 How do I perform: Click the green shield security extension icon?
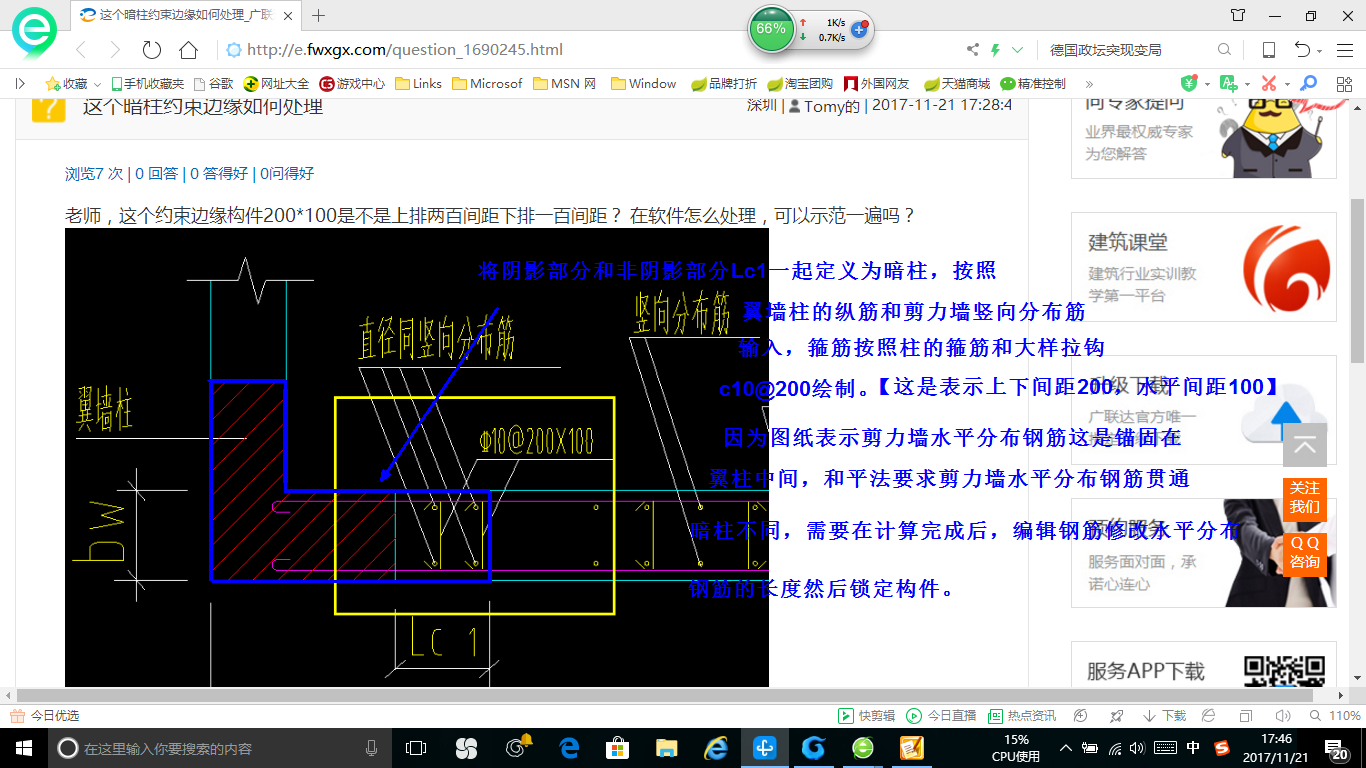pos(1189,84)
